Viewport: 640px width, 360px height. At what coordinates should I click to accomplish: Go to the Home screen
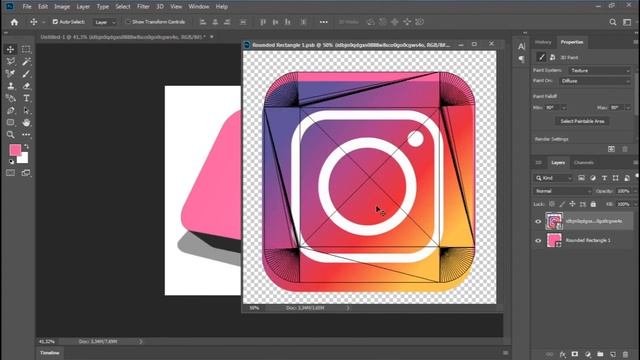14,22
